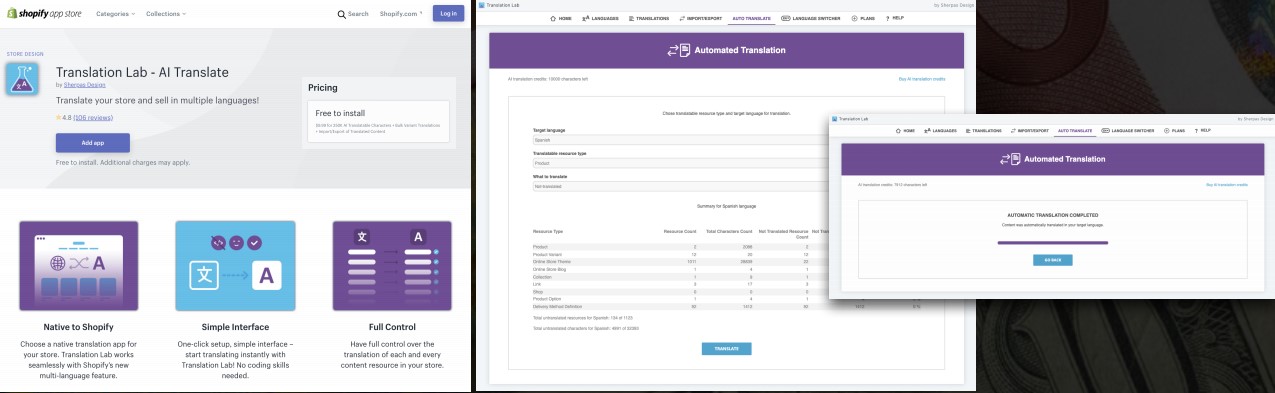This screenshot has width=1275, height=393.
Task: Open the What to translate dropdown
Action: [681, 186]
